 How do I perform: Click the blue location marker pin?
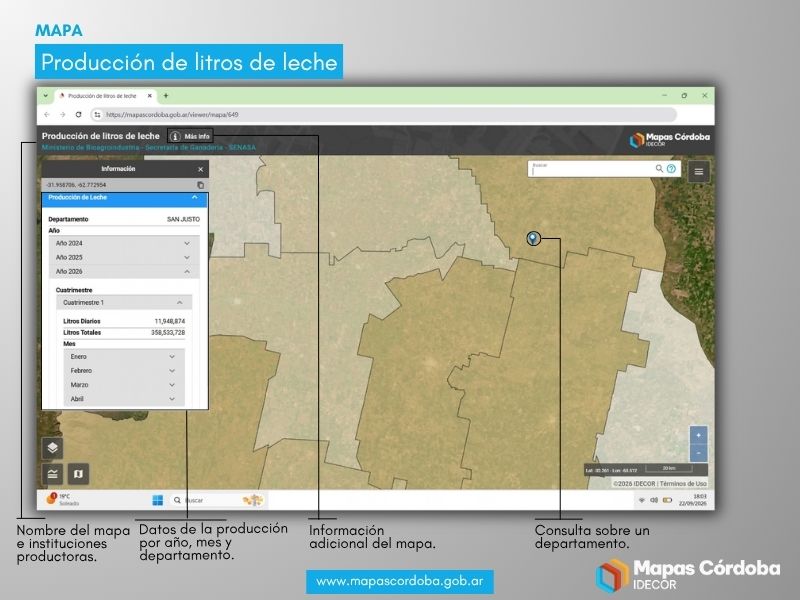533,238
